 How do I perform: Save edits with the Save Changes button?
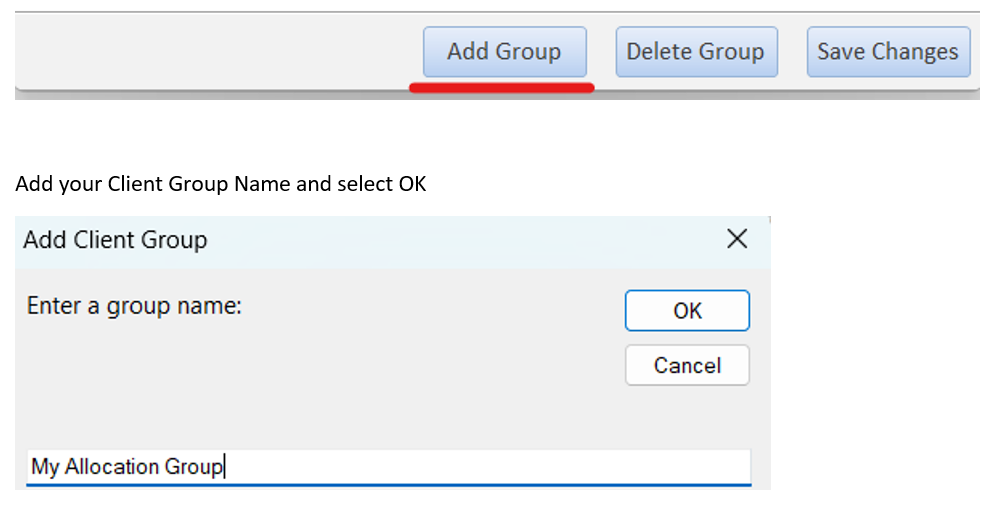888,52
